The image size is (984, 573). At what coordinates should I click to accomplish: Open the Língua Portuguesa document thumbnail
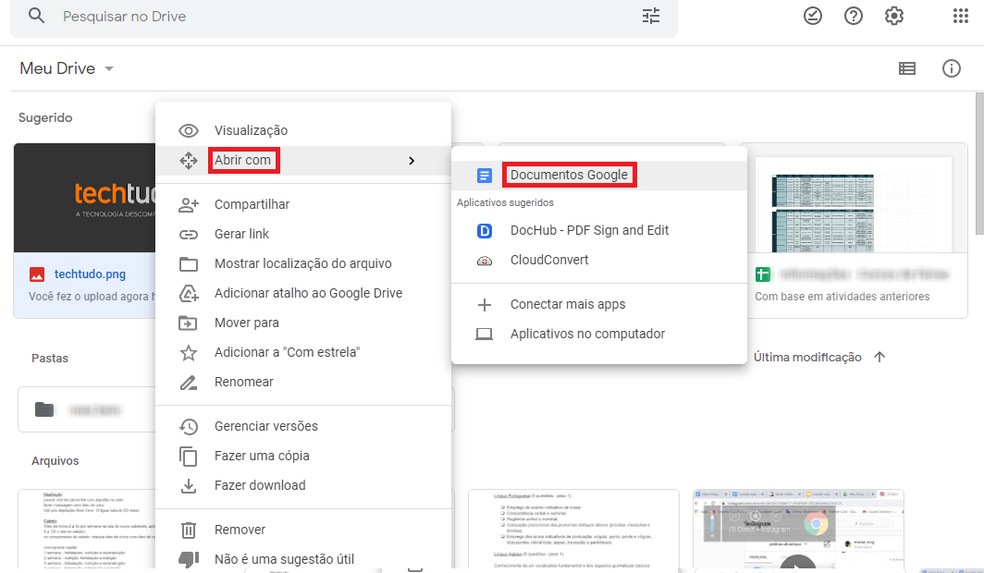click(574, 530)
